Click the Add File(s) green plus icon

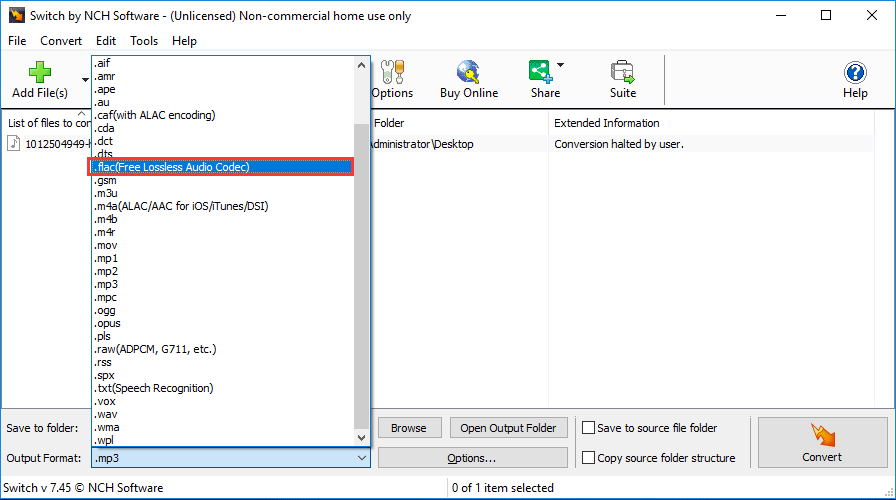(39, 72)
